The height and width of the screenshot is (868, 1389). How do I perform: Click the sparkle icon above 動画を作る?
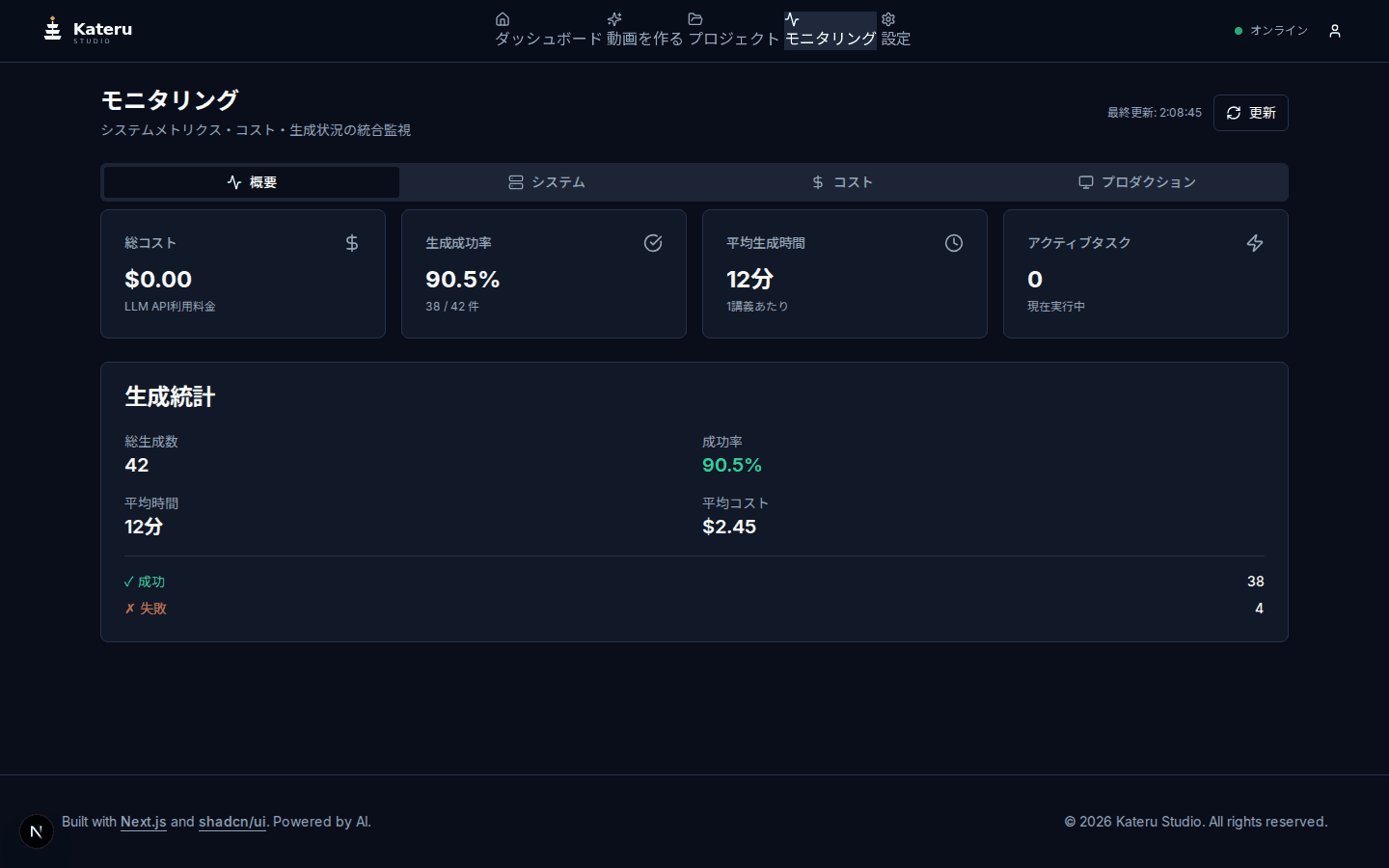click(614, 19)
